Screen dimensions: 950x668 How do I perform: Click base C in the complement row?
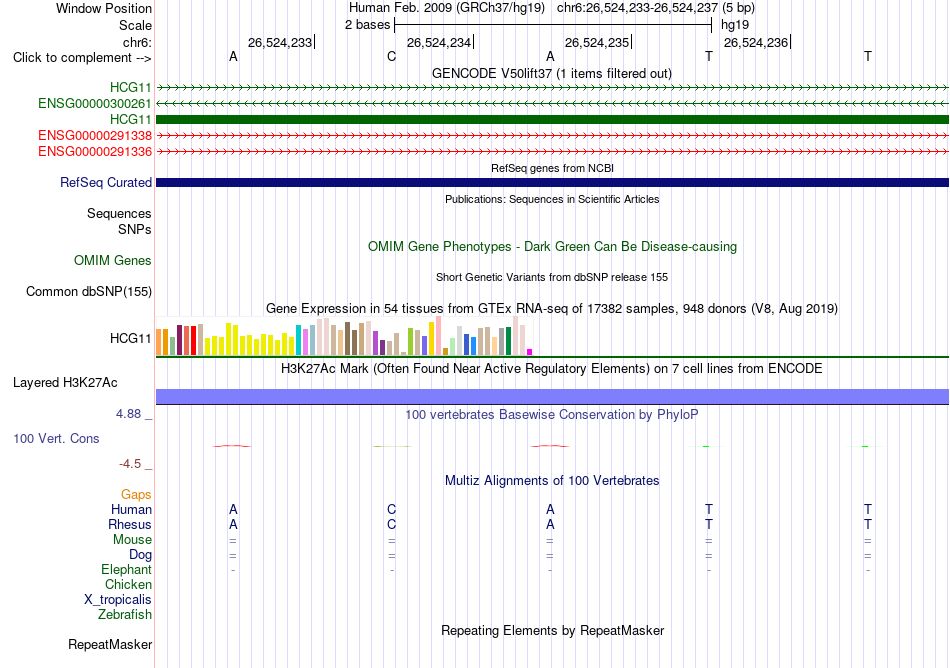[391, 56]
